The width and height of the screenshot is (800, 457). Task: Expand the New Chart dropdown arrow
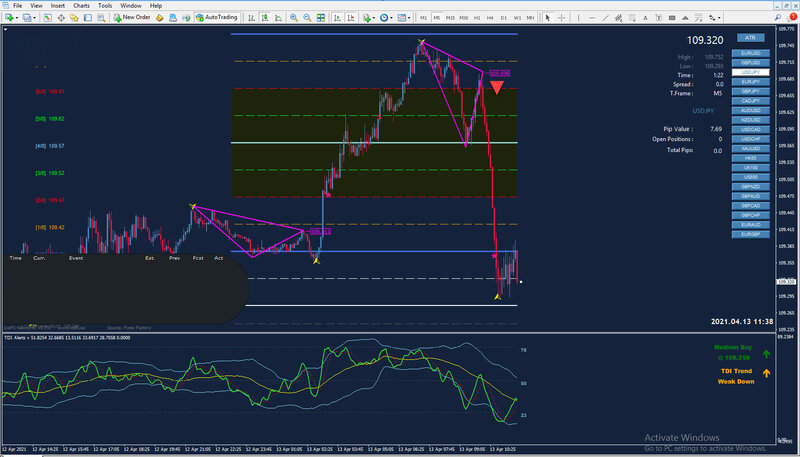[x=17, y=18]
